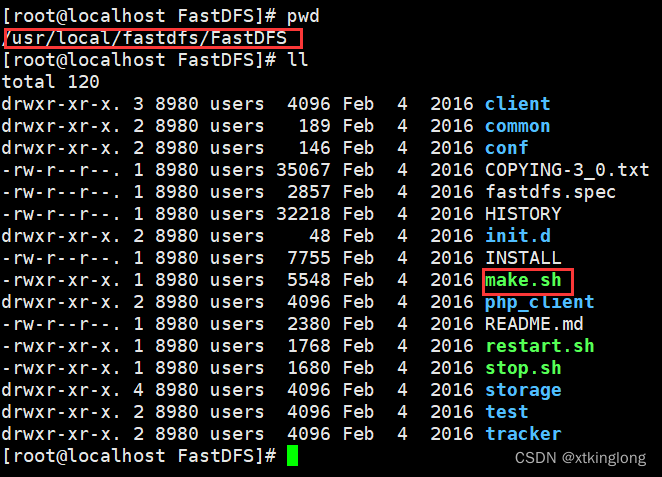Click the make.sh script name

click(523, 280)
